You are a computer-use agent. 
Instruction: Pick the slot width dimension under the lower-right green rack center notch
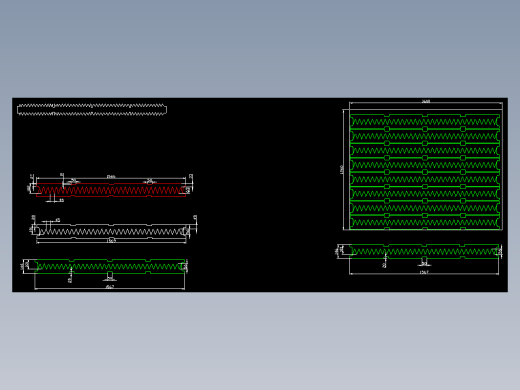(x=424, y=264)
